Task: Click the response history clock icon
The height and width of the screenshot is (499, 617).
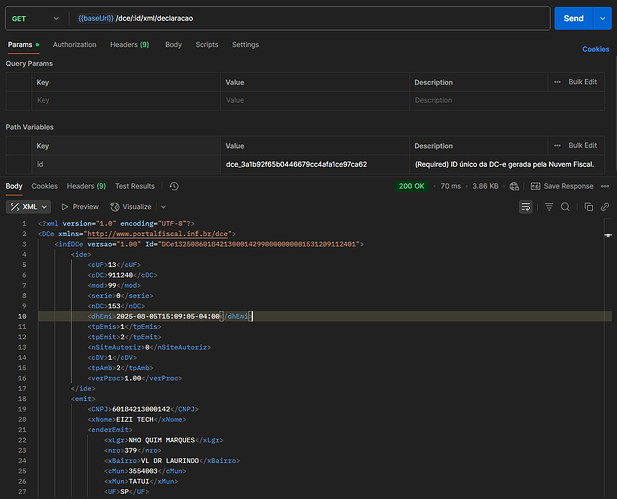Action: [174, 186]
